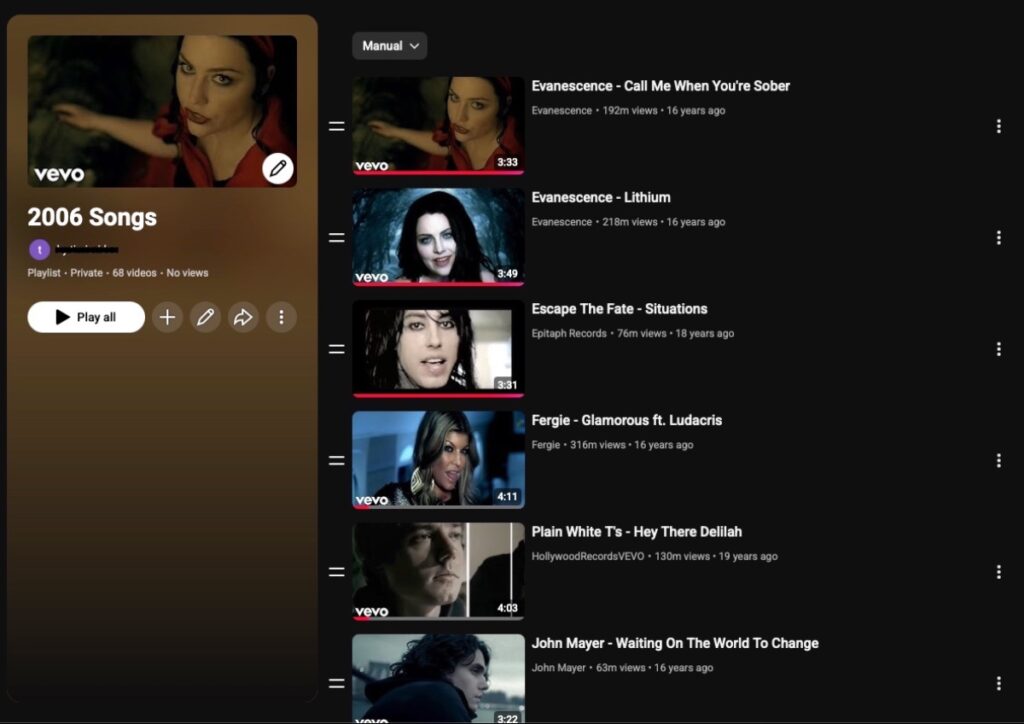The height and width of the screenshot is (724, 1024).
Task: Open playlist more options beside share icon
Action: click(281, 317)
